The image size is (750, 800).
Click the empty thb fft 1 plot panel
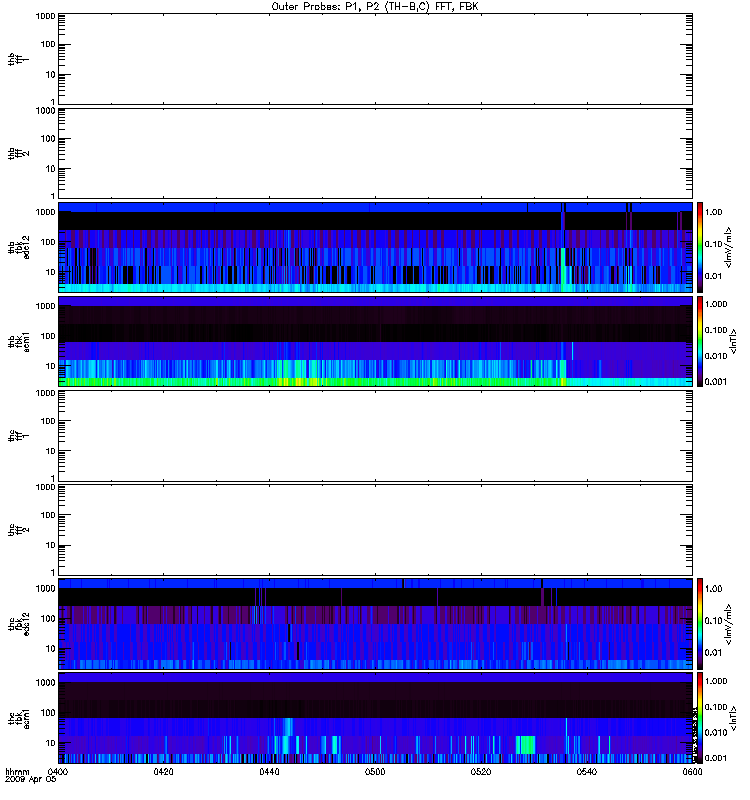click(375, 59)
